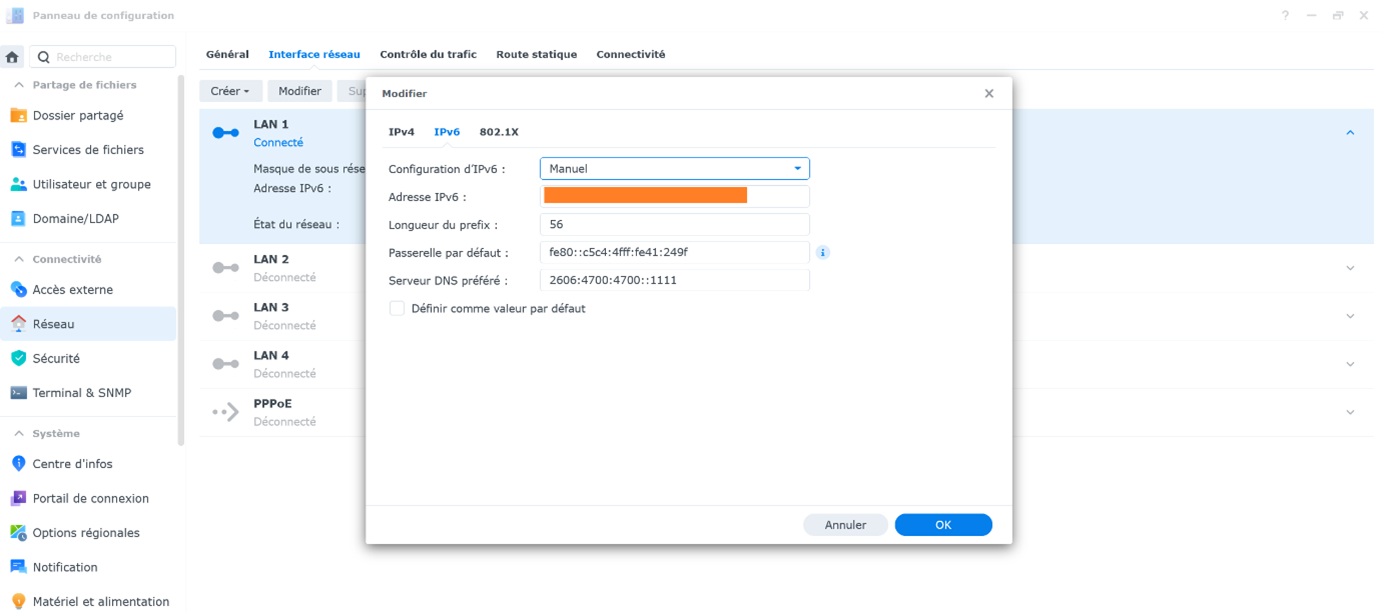
Task: Open the Contrôle du trafic tab
Action: click(x=428, y=55)
